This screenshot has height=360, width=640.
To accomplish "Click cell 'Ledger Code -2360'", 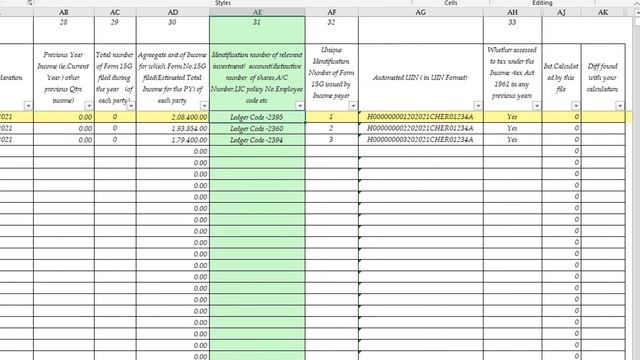I will [x=257, y=128].
